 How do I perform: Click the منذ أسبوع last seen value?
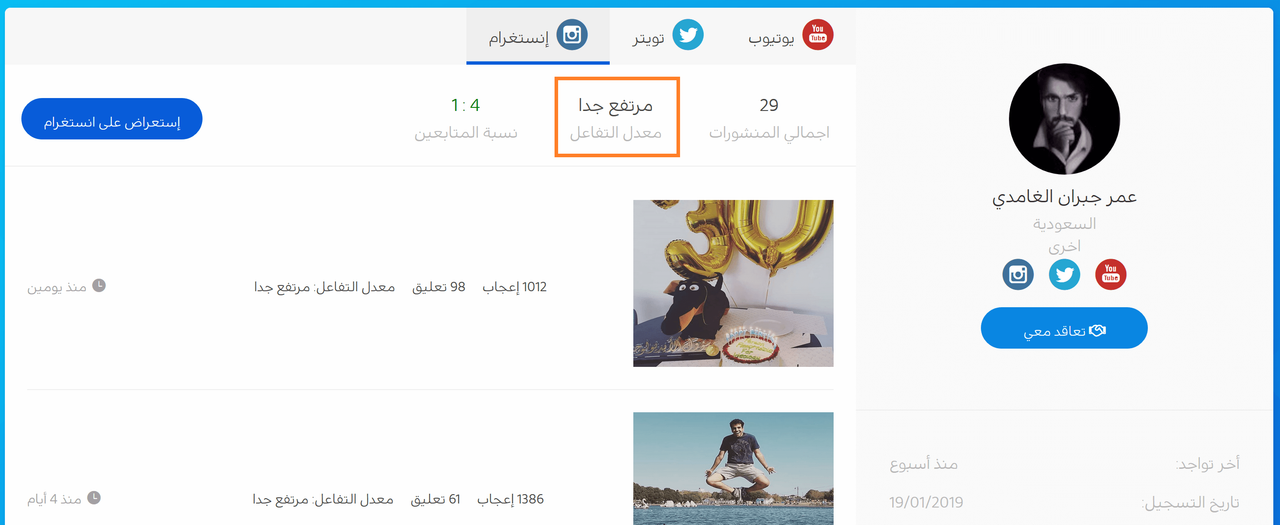pyautogui.click(x=924, y=465)
